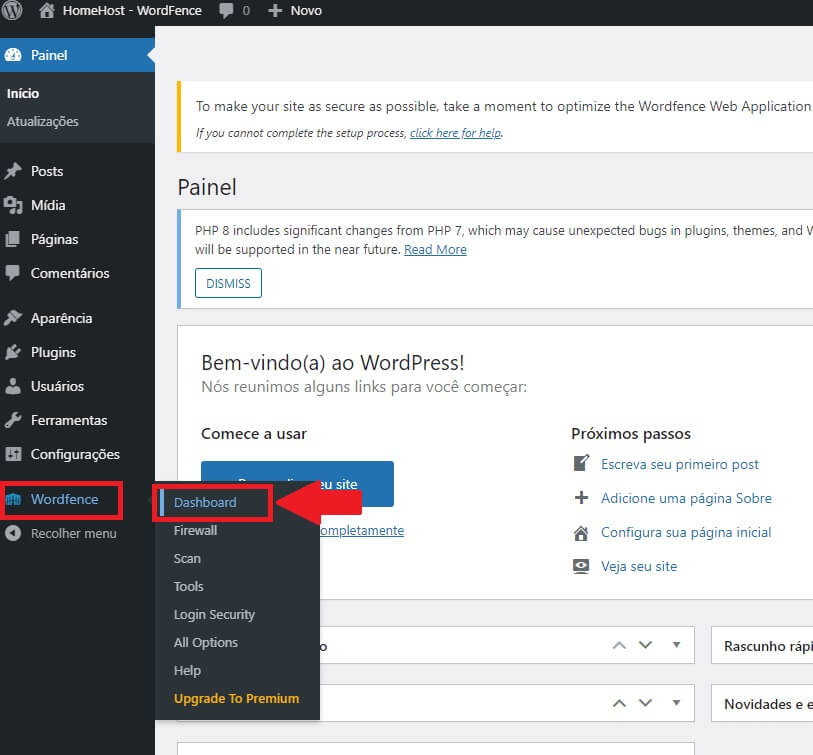
Task: Open Aparência menu via brush icon
Action: (13, 318)
